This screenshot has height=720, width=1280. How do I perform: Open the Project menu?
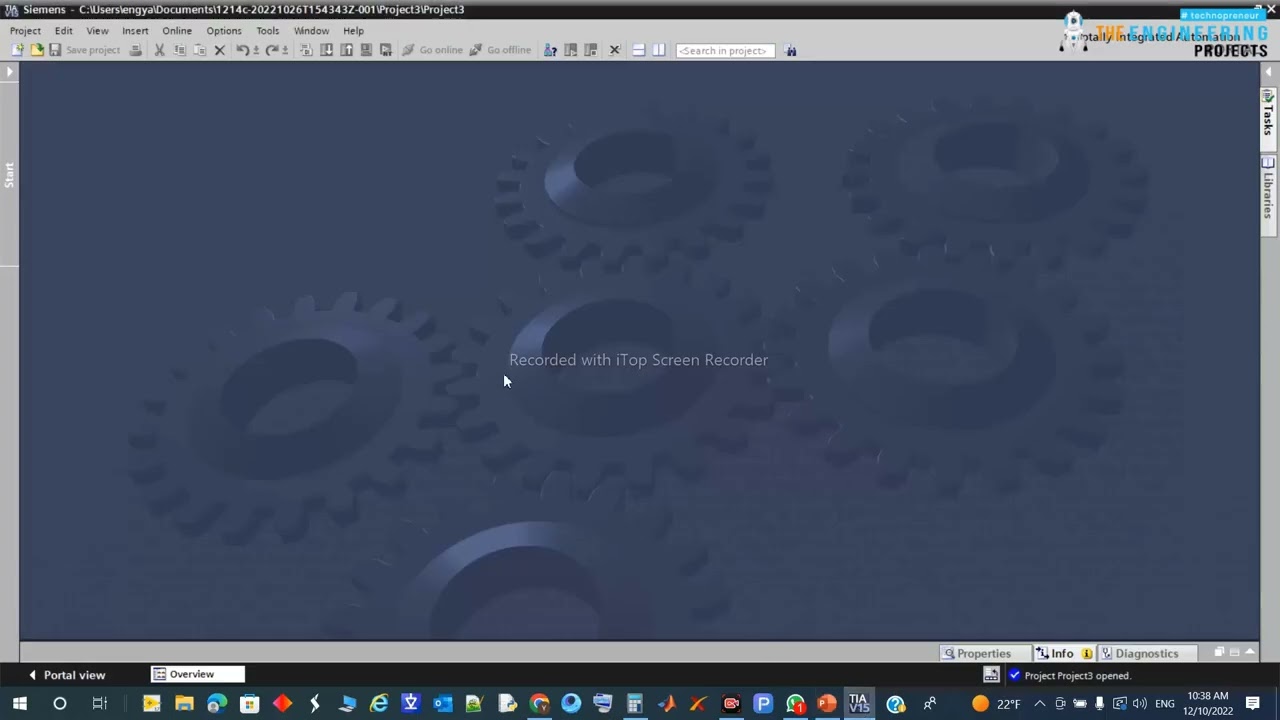click(25, 31)
